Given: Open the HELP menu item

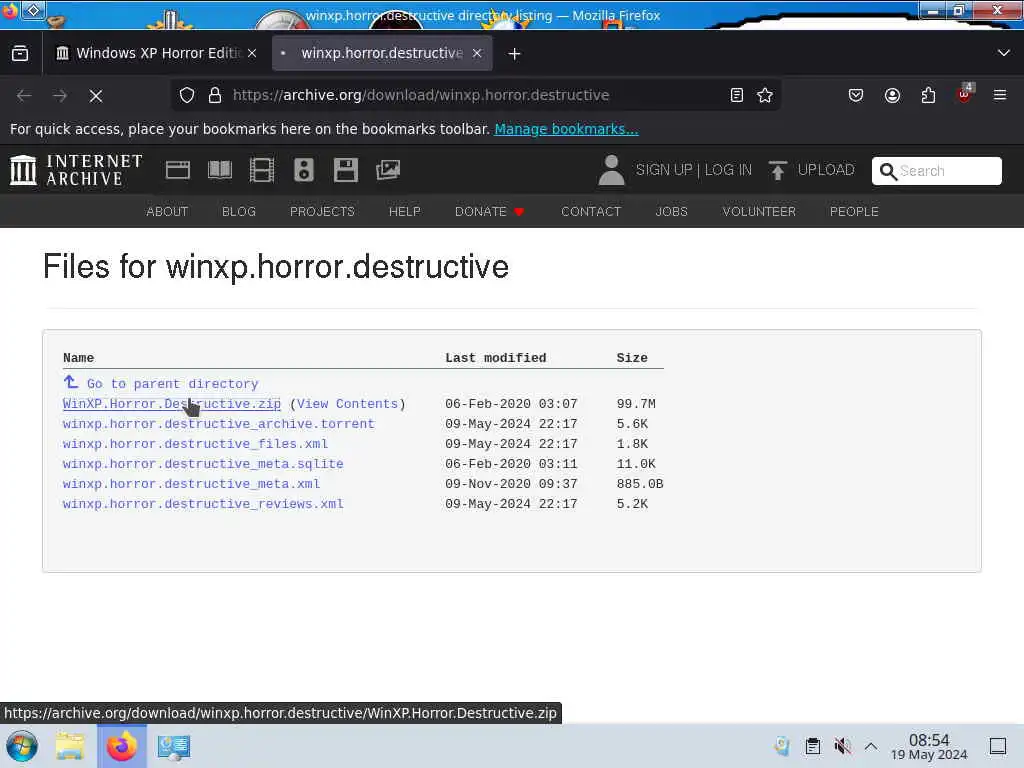Looking at the screenshot, I should (404, 212).
